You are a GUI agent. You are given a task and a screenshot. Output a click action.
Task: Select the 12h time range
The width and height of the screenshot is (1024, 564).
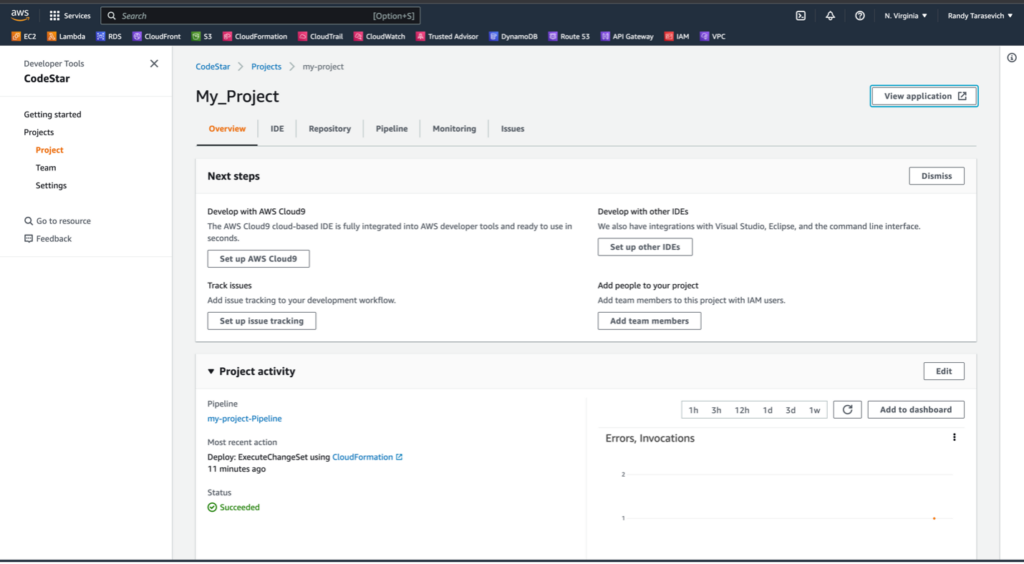click(742, 410)
